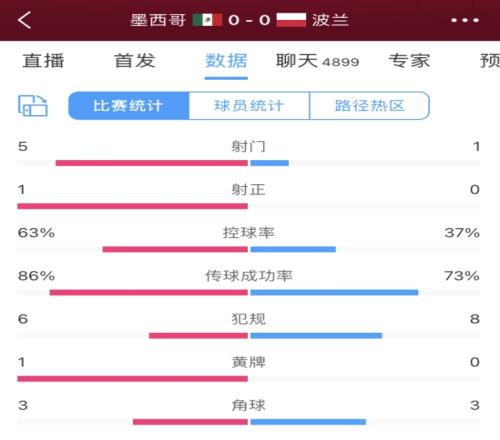500x440 pixels.
Task: Select the 数据 tab
Action: (x=226, y=61)
